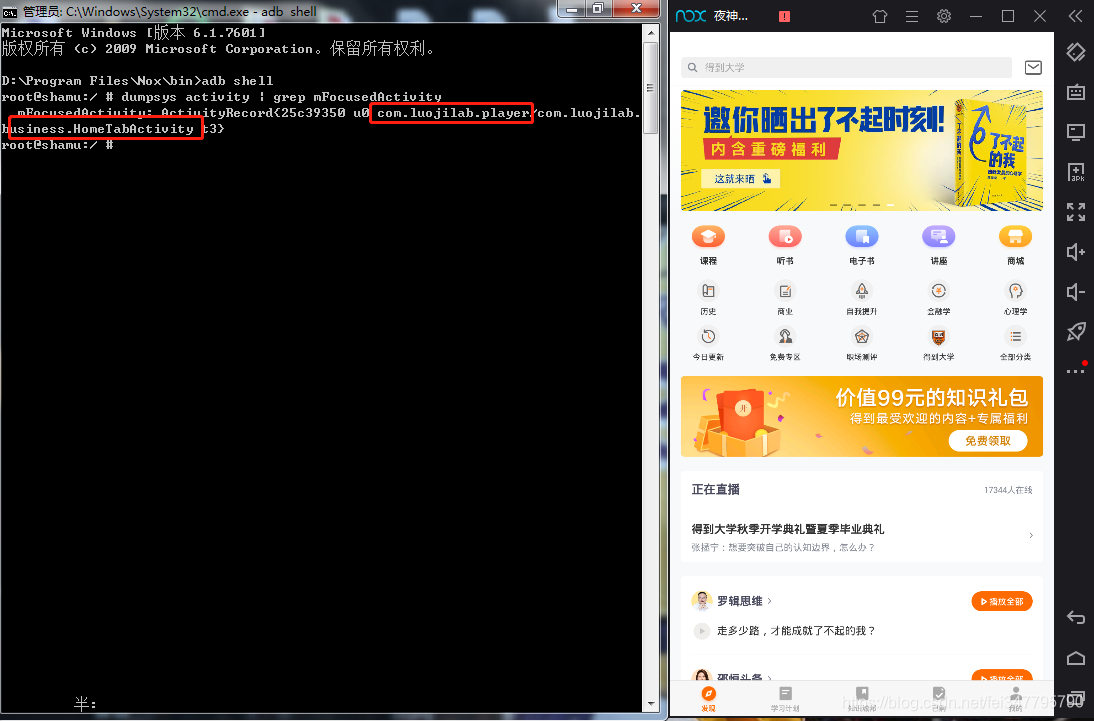Open the 心理学 psychology topic

click(x=1015, y=298)
